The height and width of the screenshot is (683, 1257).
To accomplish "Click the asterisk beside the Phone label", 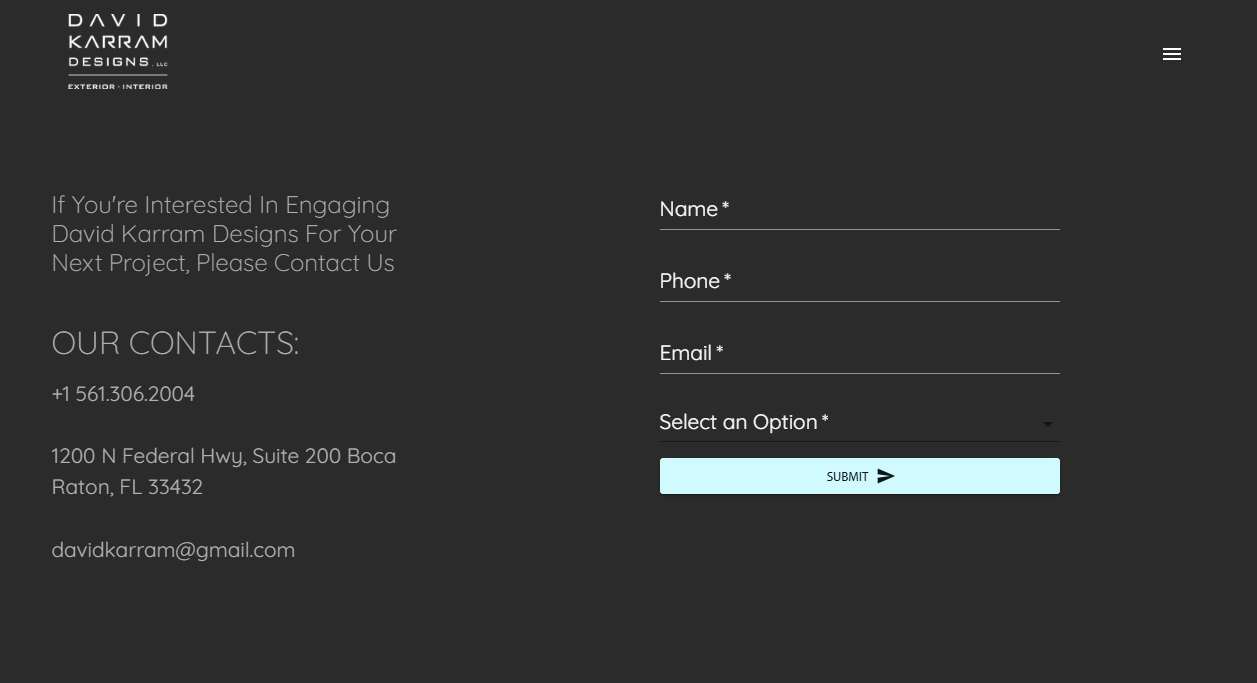I will 727,279.
